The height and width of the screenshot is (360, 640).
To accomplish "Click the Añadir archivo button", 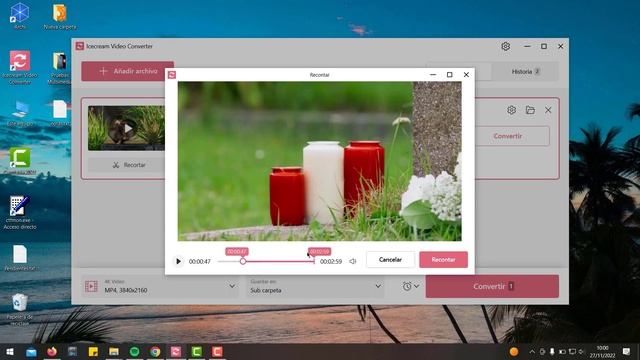I will (128, 71).
